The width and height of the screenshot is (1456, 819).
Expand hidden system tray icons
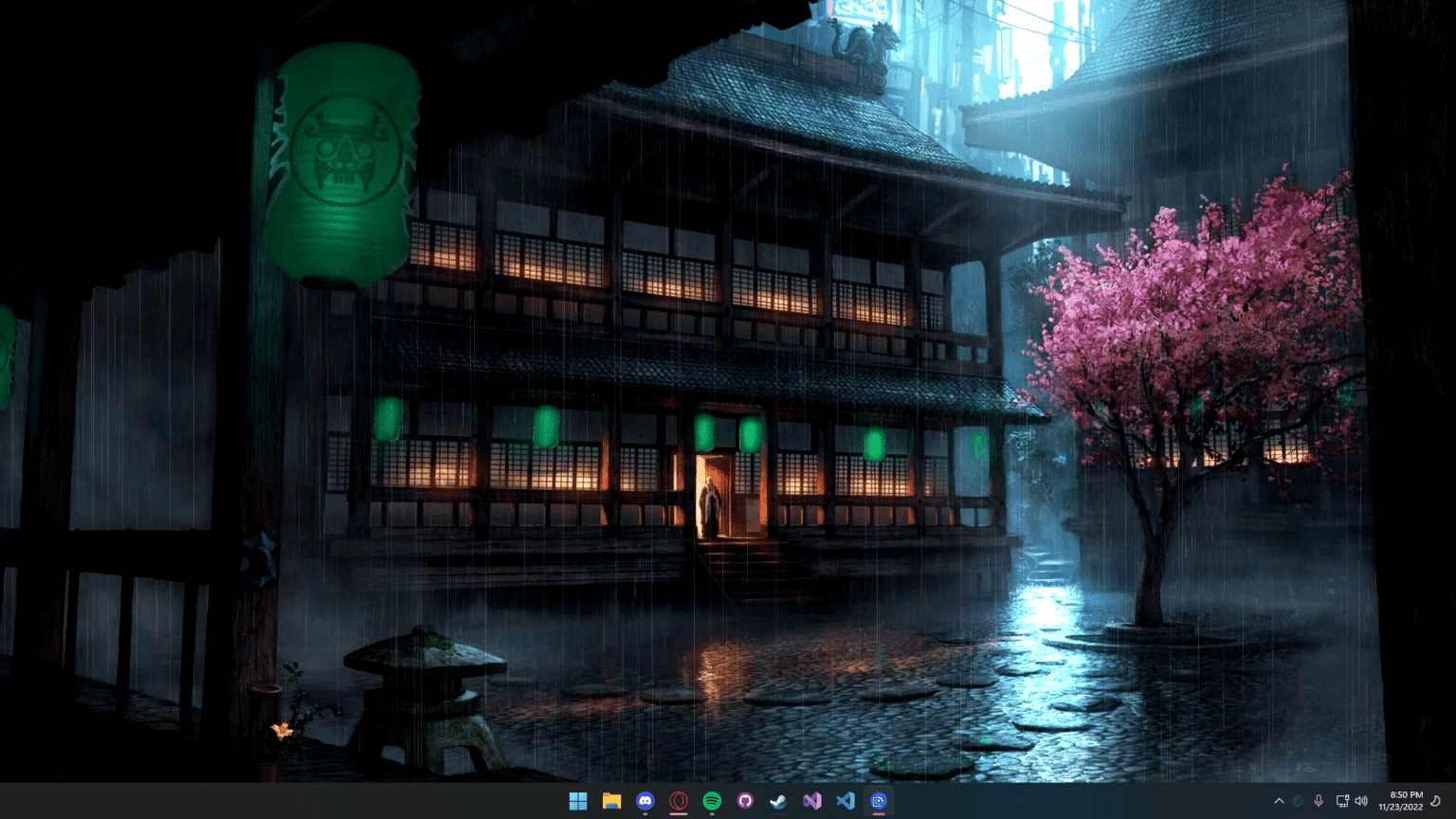click(x=1280, y=801)
